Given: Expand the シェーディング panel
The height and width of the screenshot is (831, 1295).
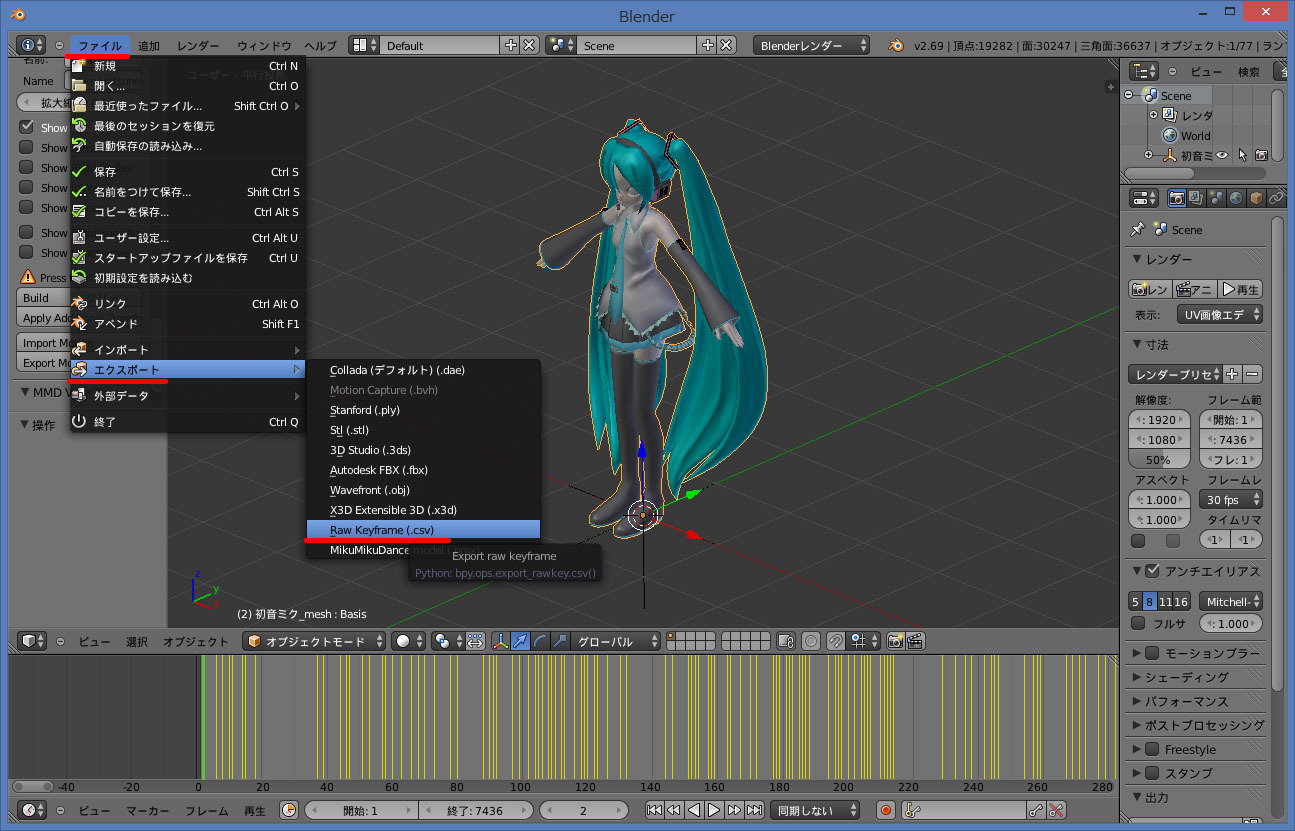Looking at the screenshot, I should click(1188, 677).
